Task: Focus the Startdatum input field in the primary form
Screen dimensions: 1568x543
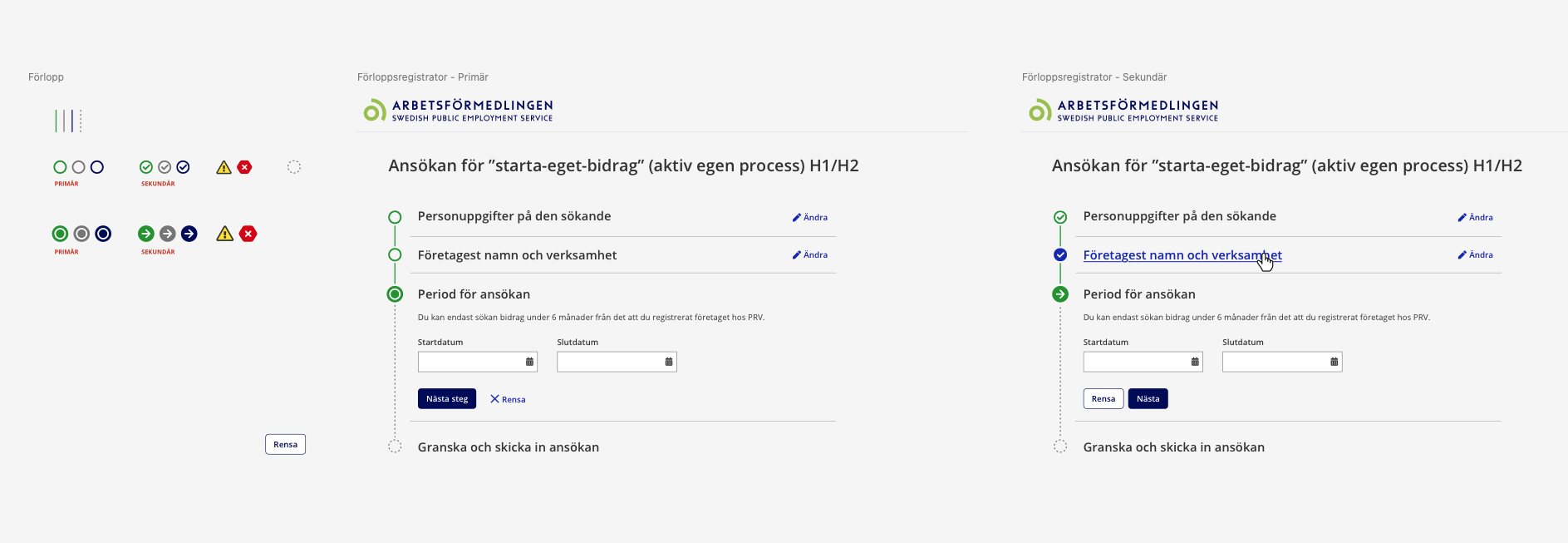Action: pos(478,362)
